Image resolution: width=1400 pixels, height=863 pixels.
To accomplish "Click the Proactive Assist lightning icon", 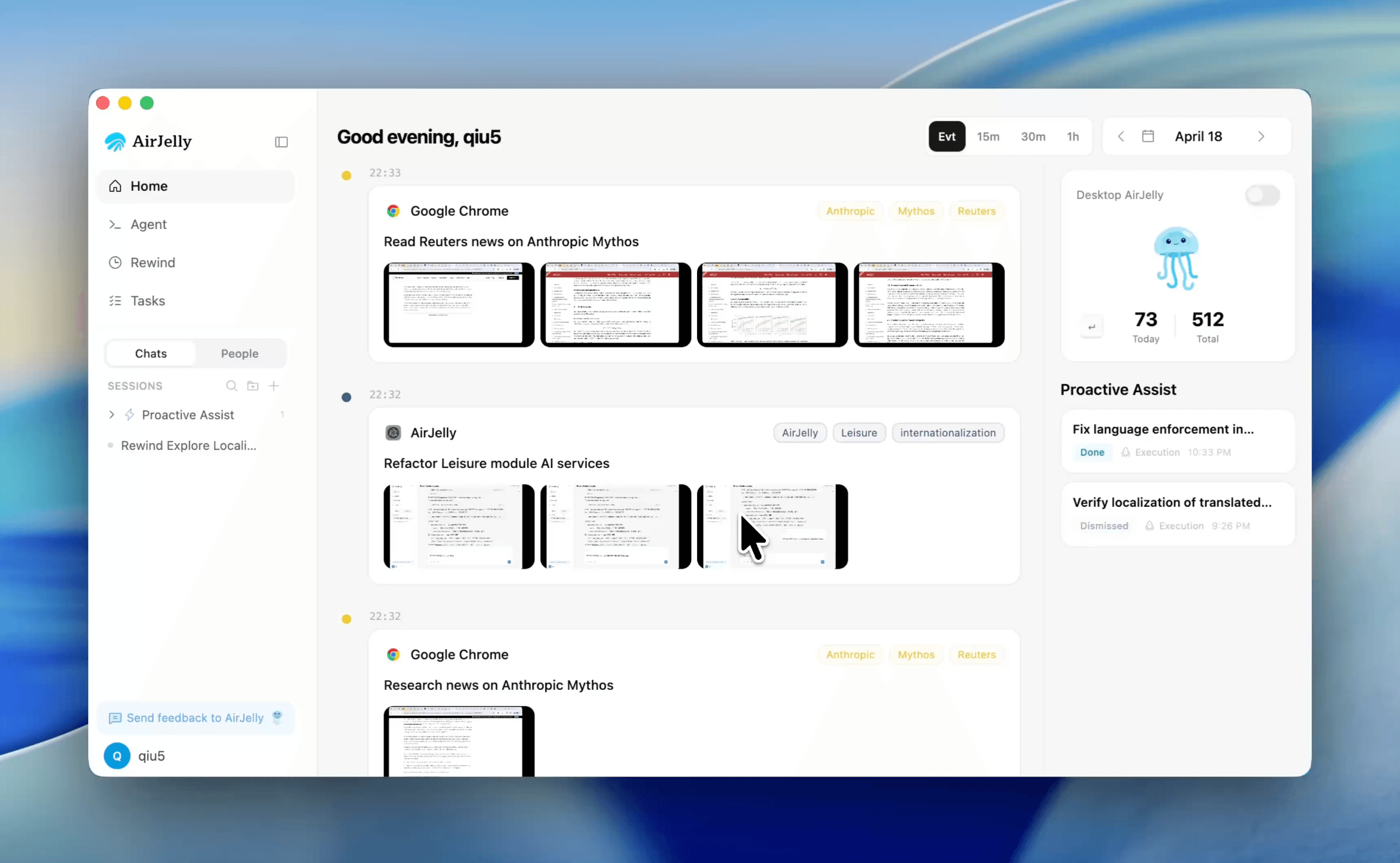I will pos(130,414).
